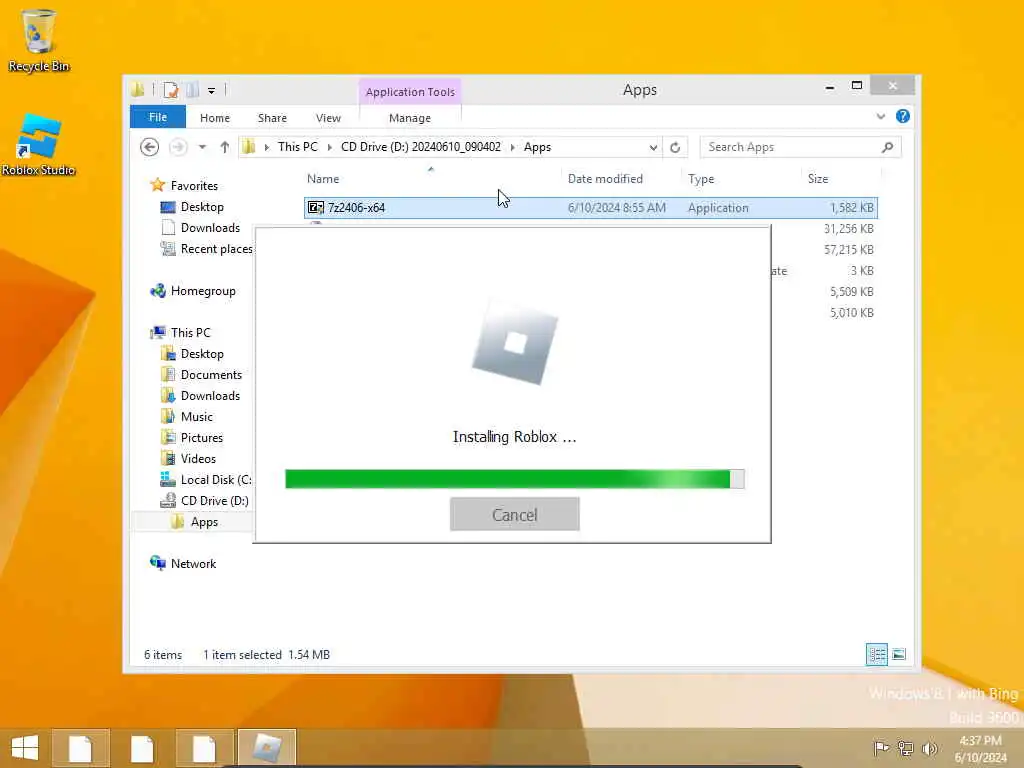Screen dimensions: 1024x768
Task: Click the 5,509 KB size cell
Action: (x=852, y=291)
